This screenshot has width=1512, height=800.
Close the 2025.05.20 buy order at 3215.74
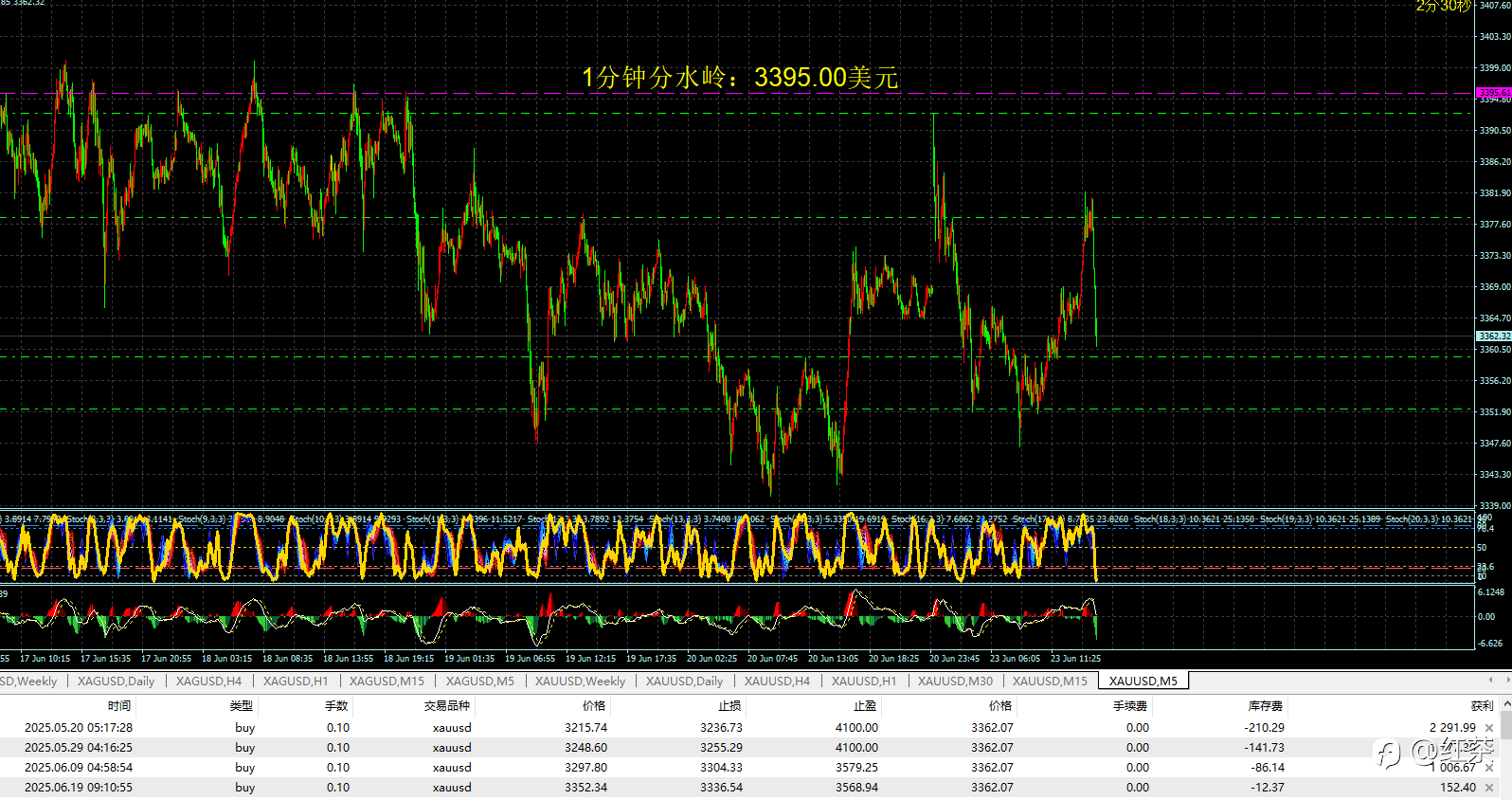pos(1489,728)
